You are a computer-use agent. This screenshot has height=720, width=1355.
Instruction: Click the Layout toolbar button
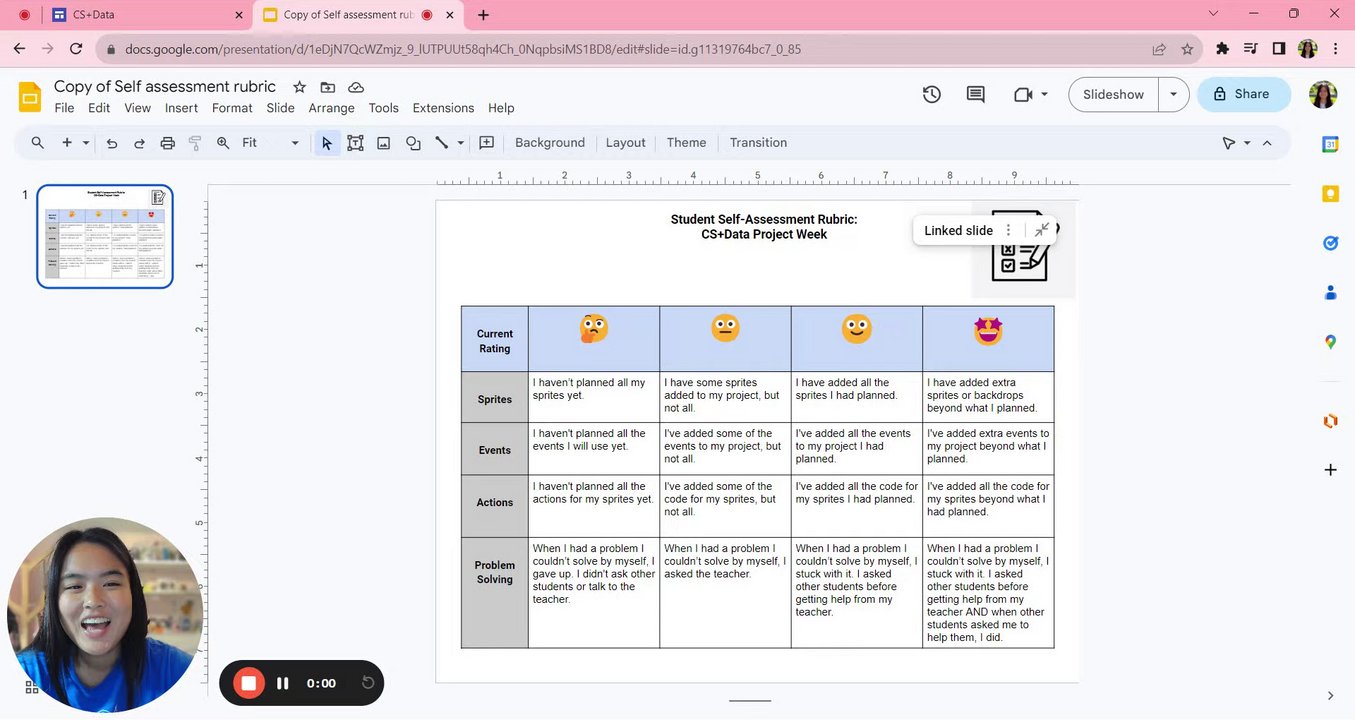pos(626,143)
